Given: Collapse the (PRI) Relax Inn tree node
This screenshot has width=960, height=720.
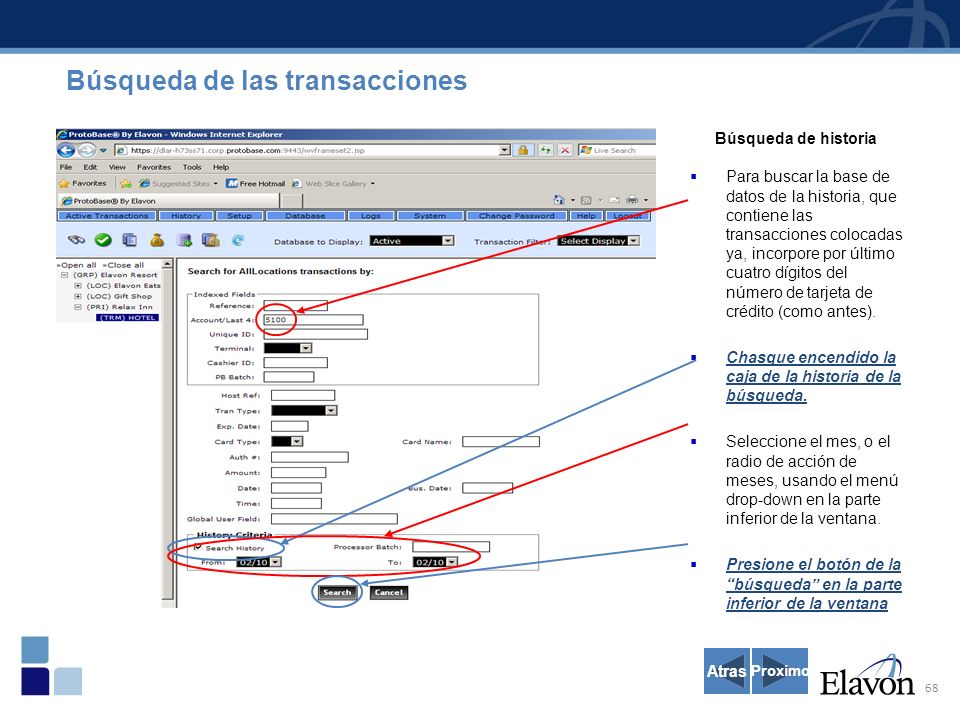Looking at the screenshot, I should [x=78, y=307].
